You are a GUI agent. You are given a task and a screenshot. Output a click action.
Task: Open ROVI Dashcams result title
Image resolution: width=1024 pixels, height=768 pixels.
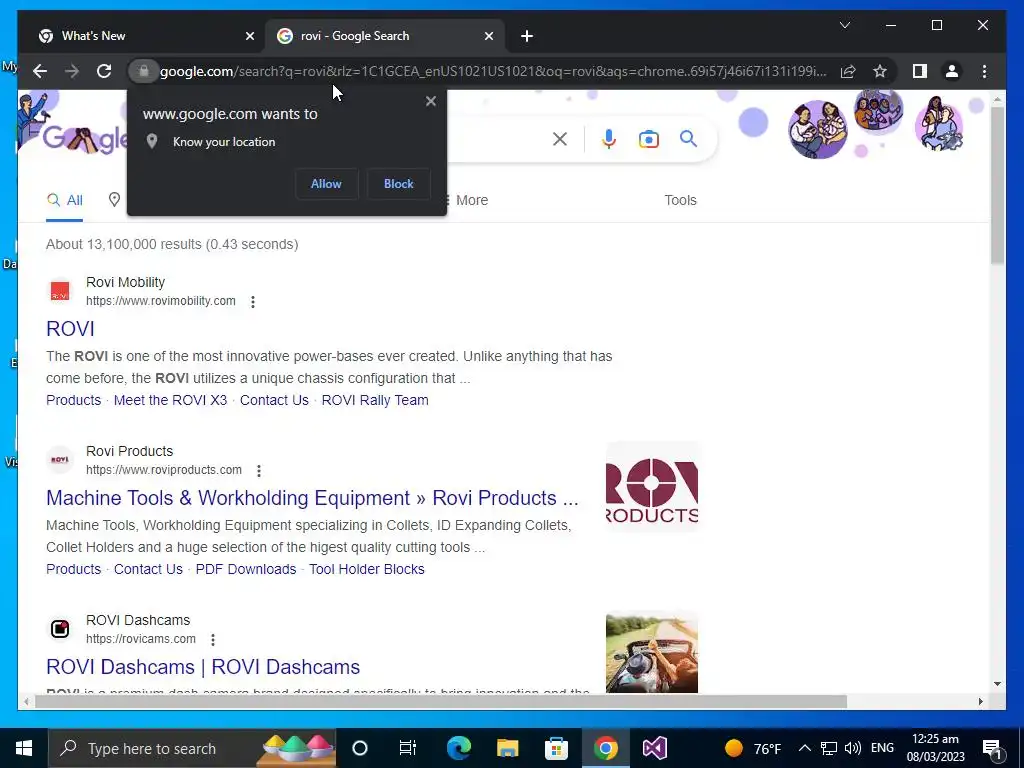pos(203,667)
